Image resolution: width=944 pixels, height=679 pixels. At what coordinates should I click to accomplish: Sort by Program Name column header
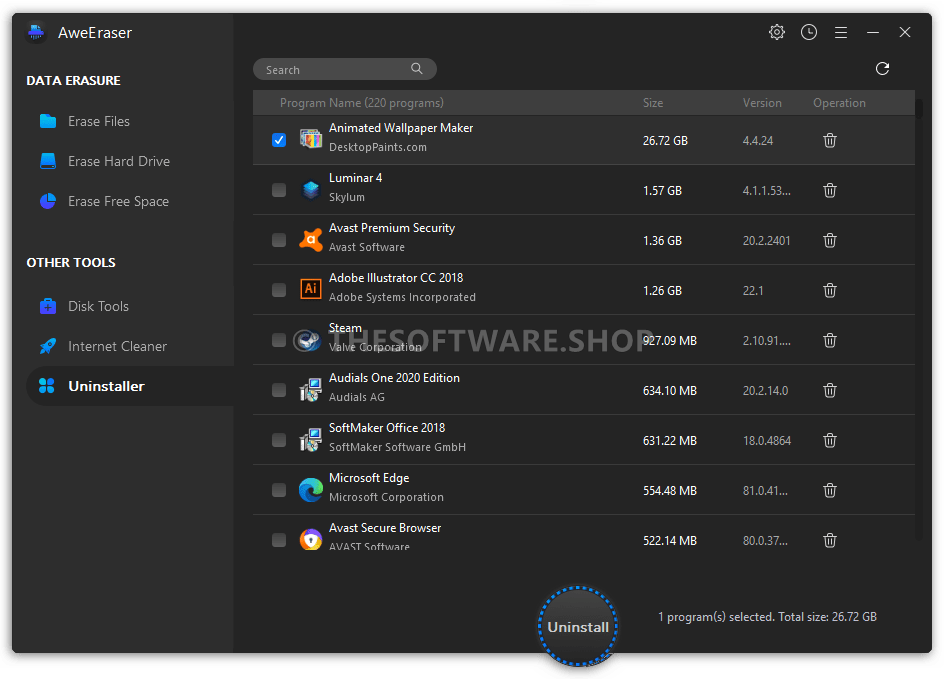tap(361, 103)
